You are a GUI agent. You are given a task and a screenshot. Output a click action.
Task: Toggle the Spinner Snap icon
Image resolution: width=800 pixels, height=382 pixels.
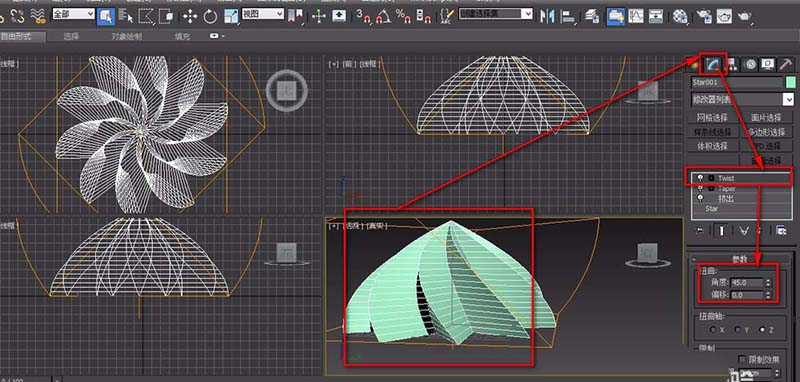[x=423, y=16]
